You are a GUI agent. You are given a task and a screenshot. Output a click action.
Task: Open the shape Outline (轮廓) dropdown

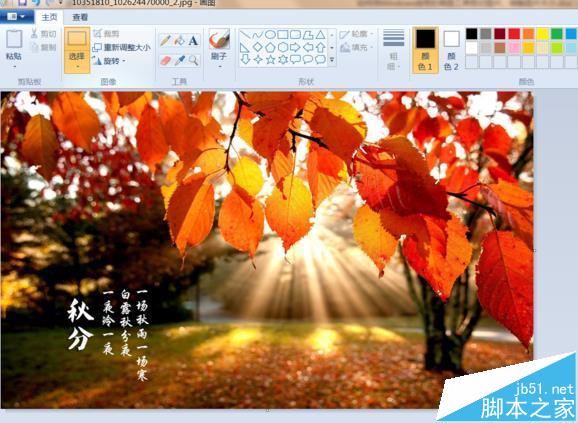(x=356, y=34)
